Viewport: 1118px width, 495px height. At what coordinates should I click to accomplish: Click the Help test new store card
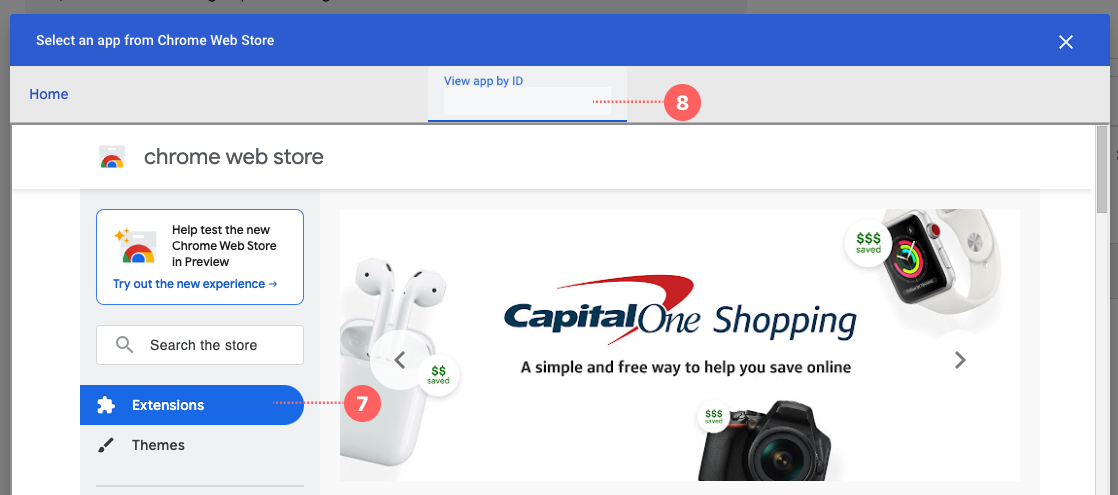(200, 257)
